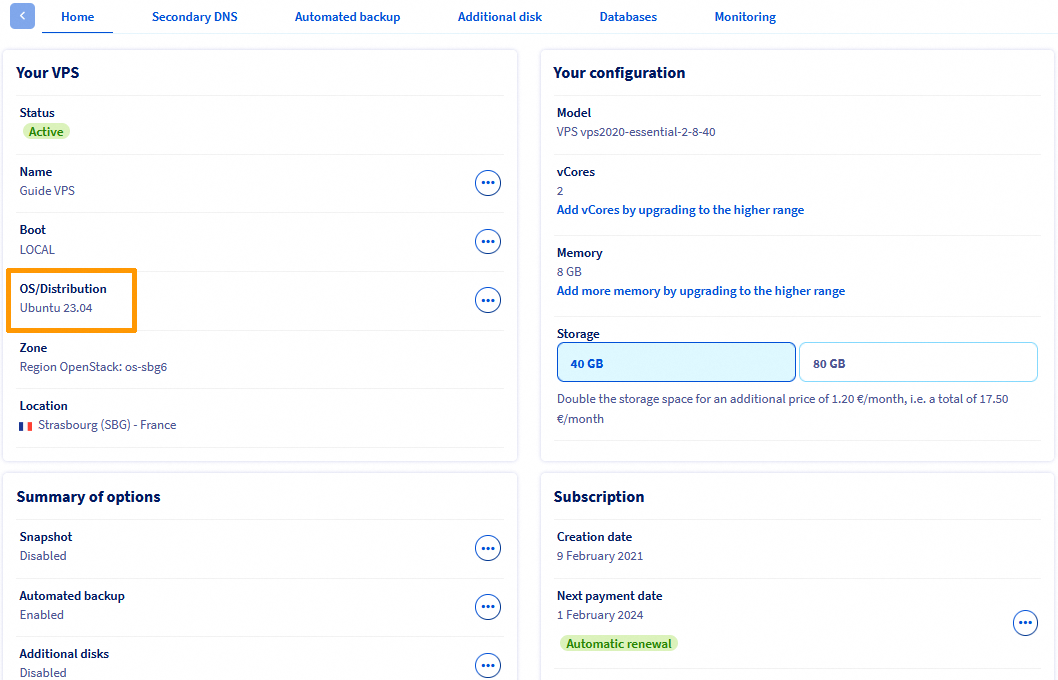Screen dimensions: 1058x680
Task: Open the Snapshot actions menu
Action: click(x=488, y=548)
